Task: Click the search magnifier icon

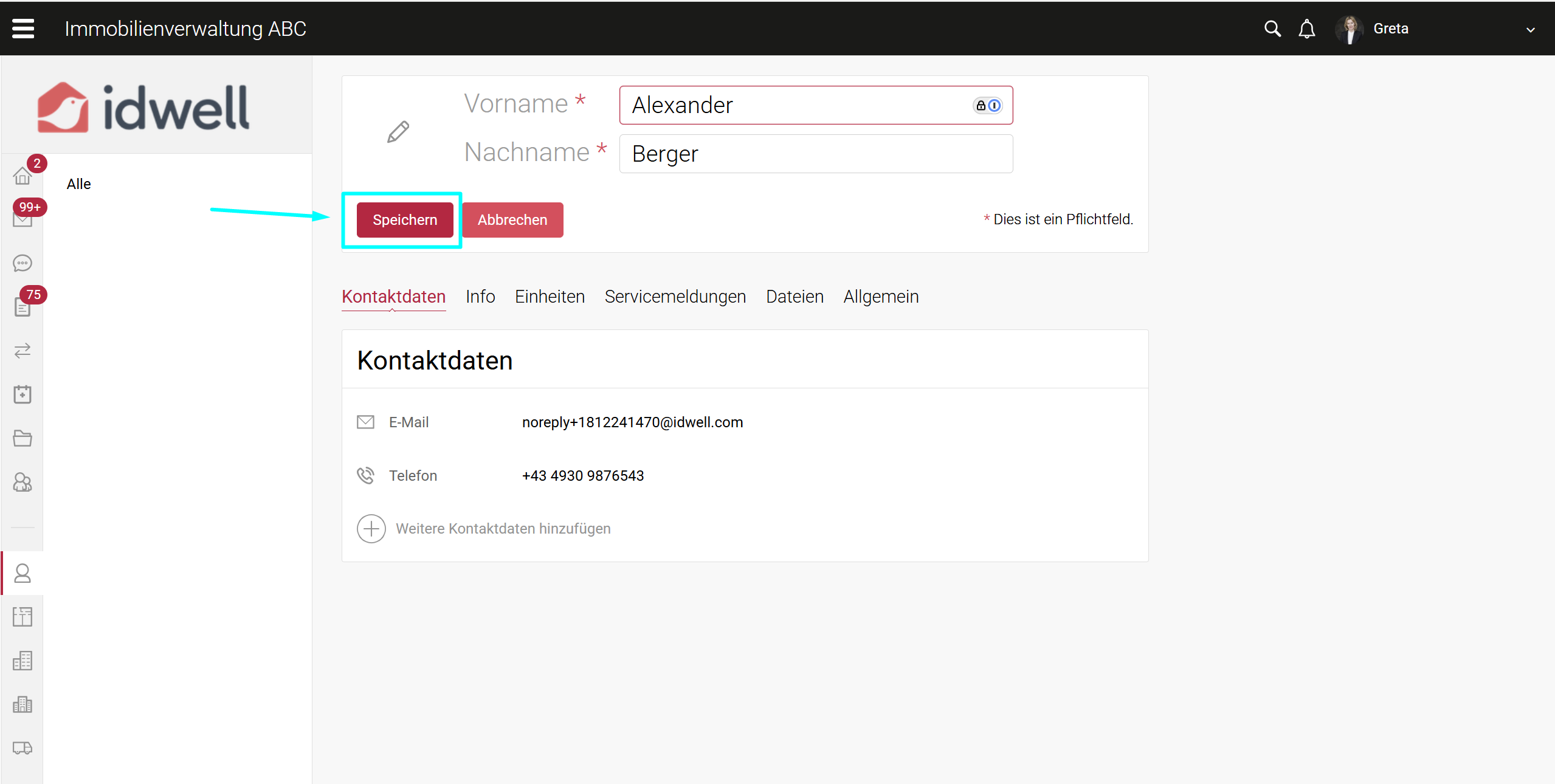Action: coord(1272,29)
